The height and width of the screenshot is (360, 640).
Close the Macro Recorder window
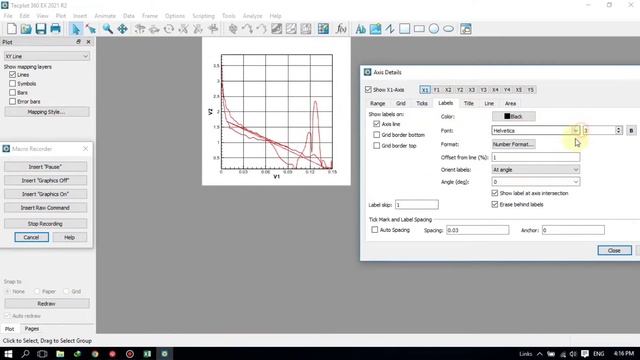pos(85,149)
